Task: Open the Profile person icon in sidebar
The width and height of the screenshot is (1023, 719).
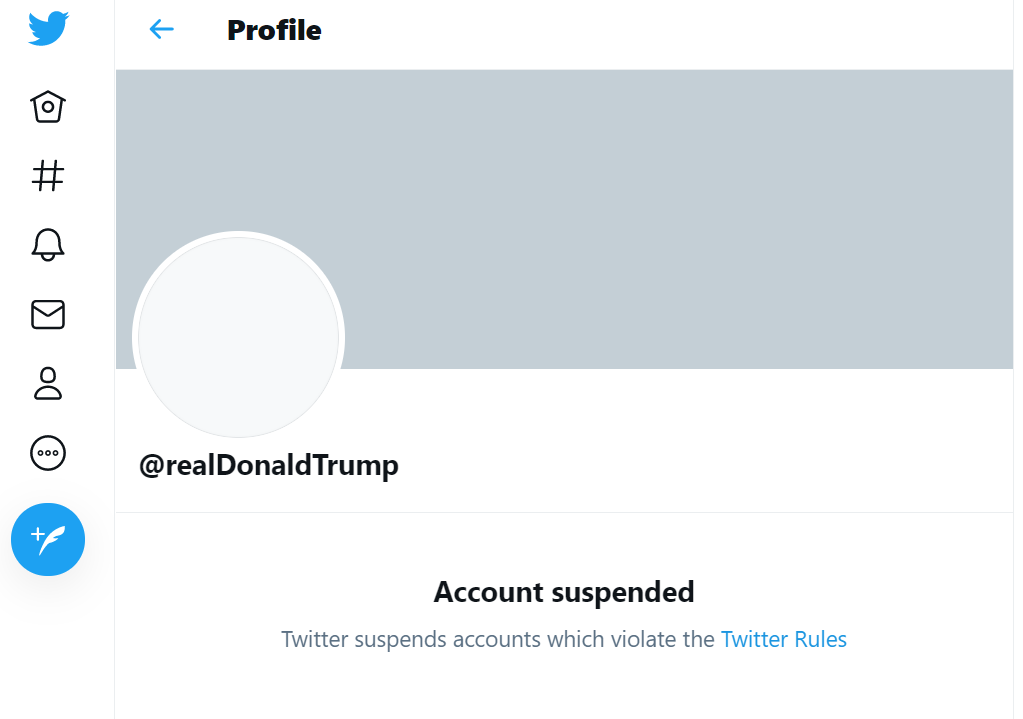Action: 48,383
